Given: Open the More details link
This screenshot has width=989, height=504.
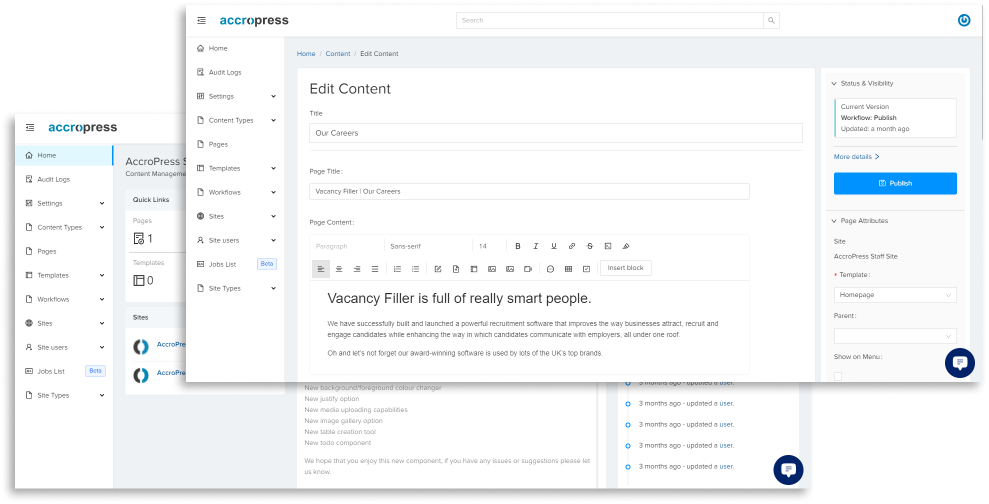Looking at the screenshot, I should point(857,156).
